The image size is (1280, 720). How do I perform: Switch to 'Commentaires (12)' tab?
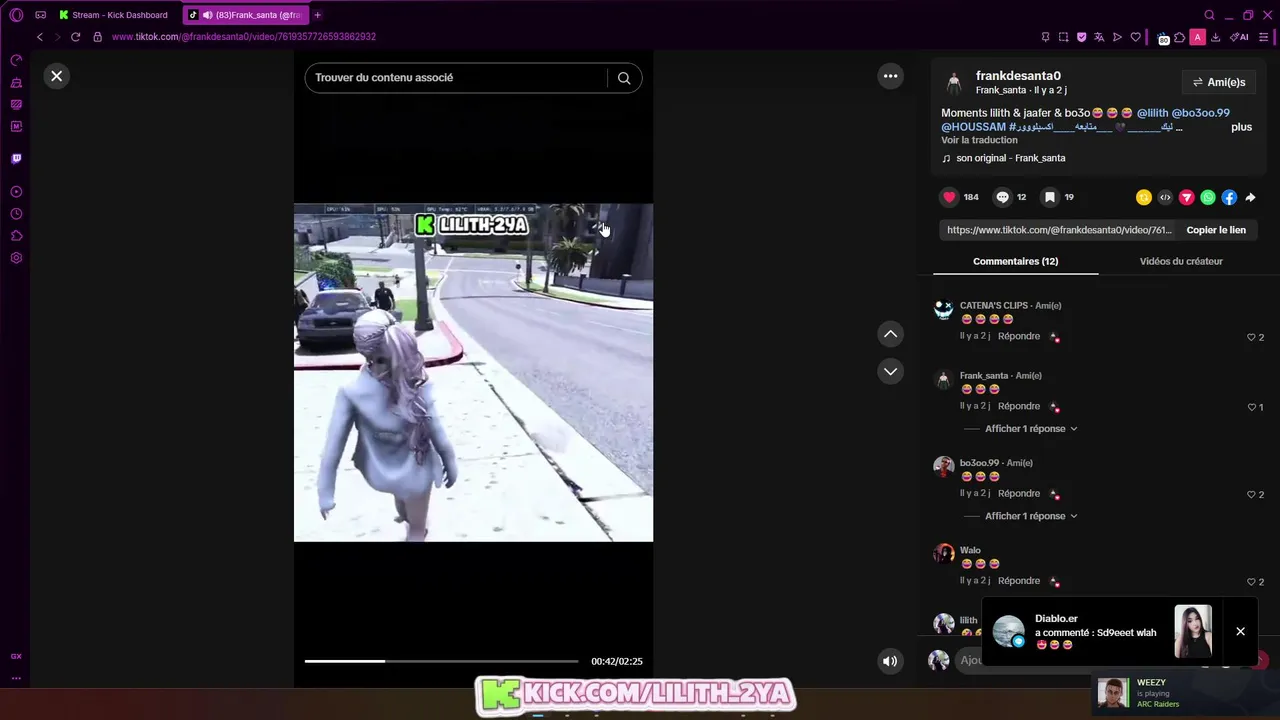pos(1015,261)
